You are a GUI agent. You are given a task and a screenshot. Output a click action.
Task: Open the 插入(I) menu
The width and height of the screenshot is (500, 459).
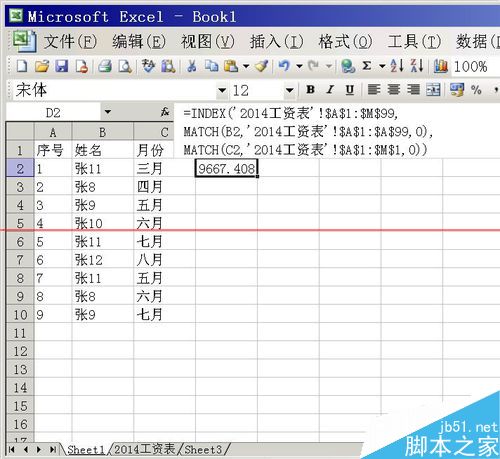pos(277,42)
